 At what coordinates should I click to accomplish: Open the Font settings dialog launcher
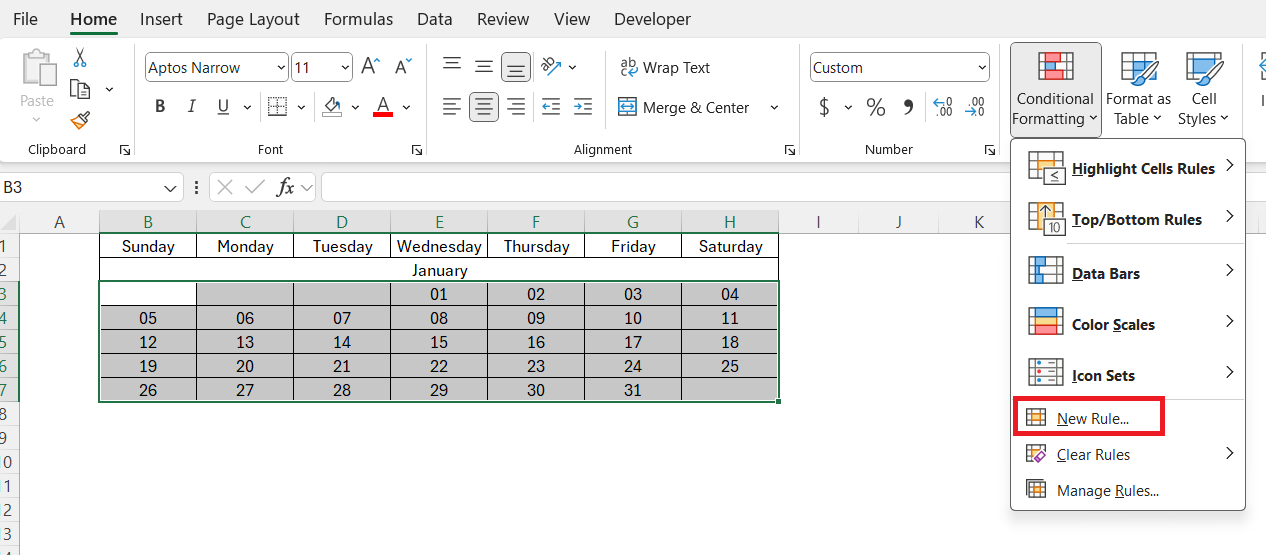417,150
